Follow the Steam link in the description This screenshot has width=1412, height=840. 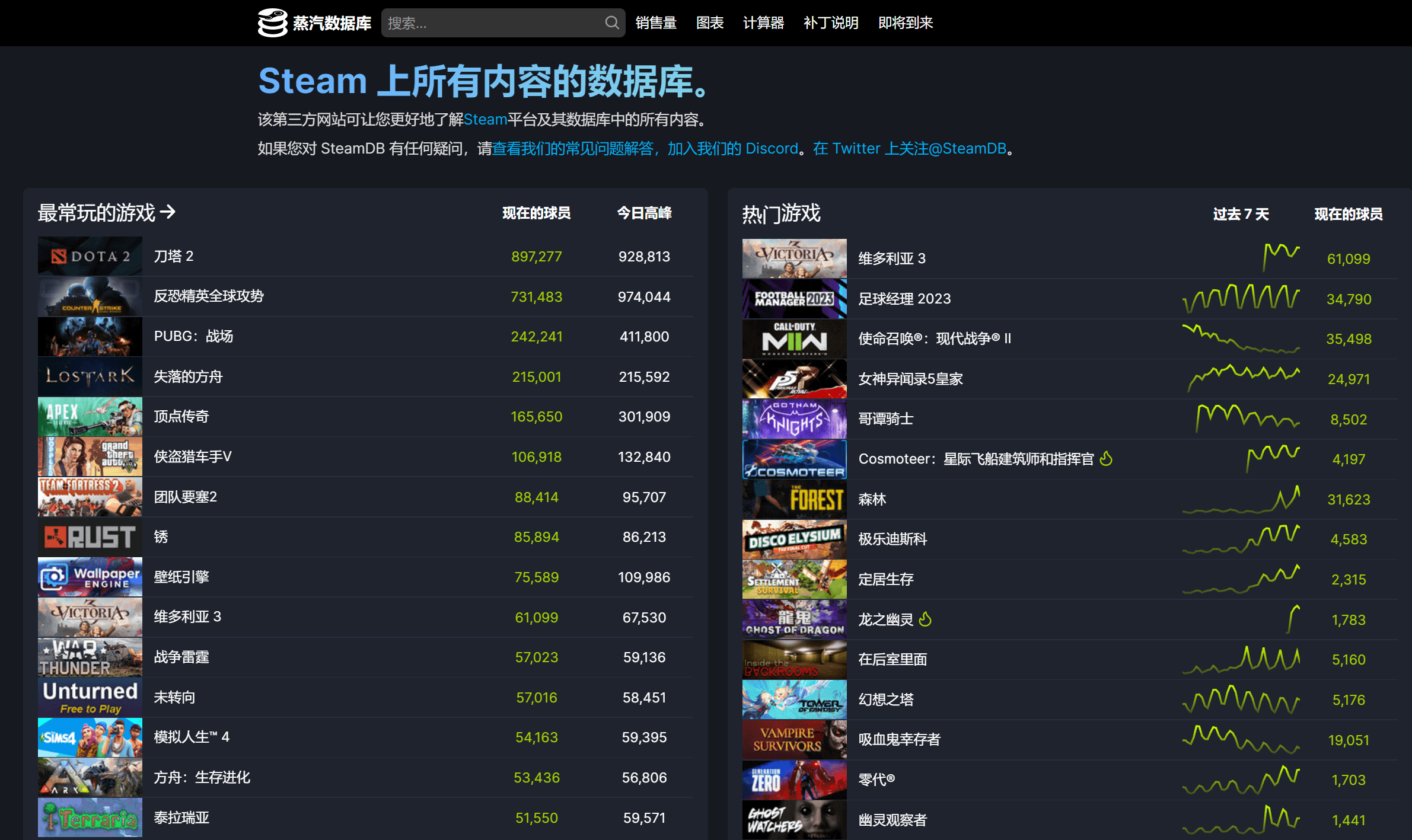click(x=485, y=120)
